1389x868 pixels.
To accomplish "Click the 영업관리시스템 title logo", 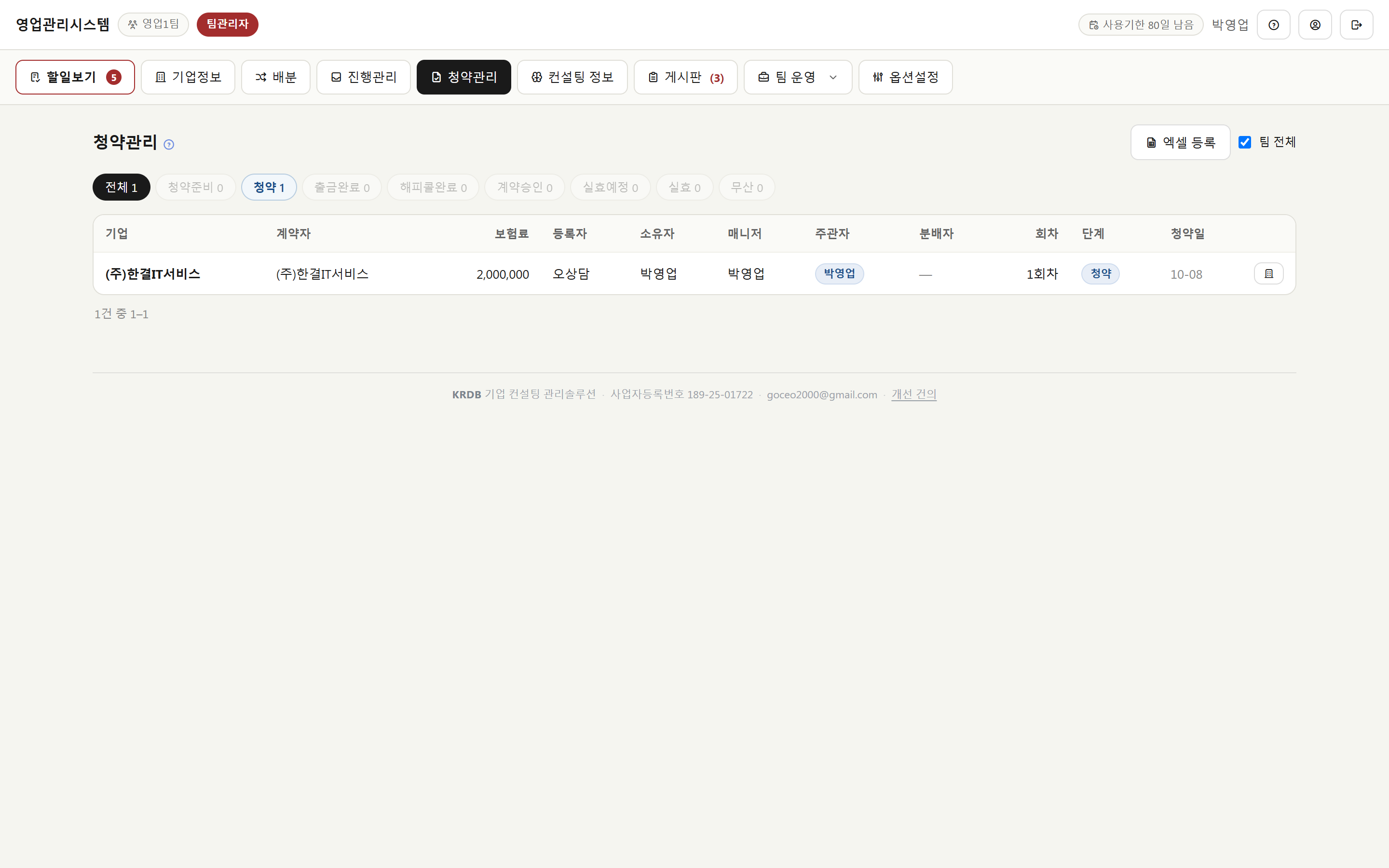I will pyautogui.click(x=63, y=25).
